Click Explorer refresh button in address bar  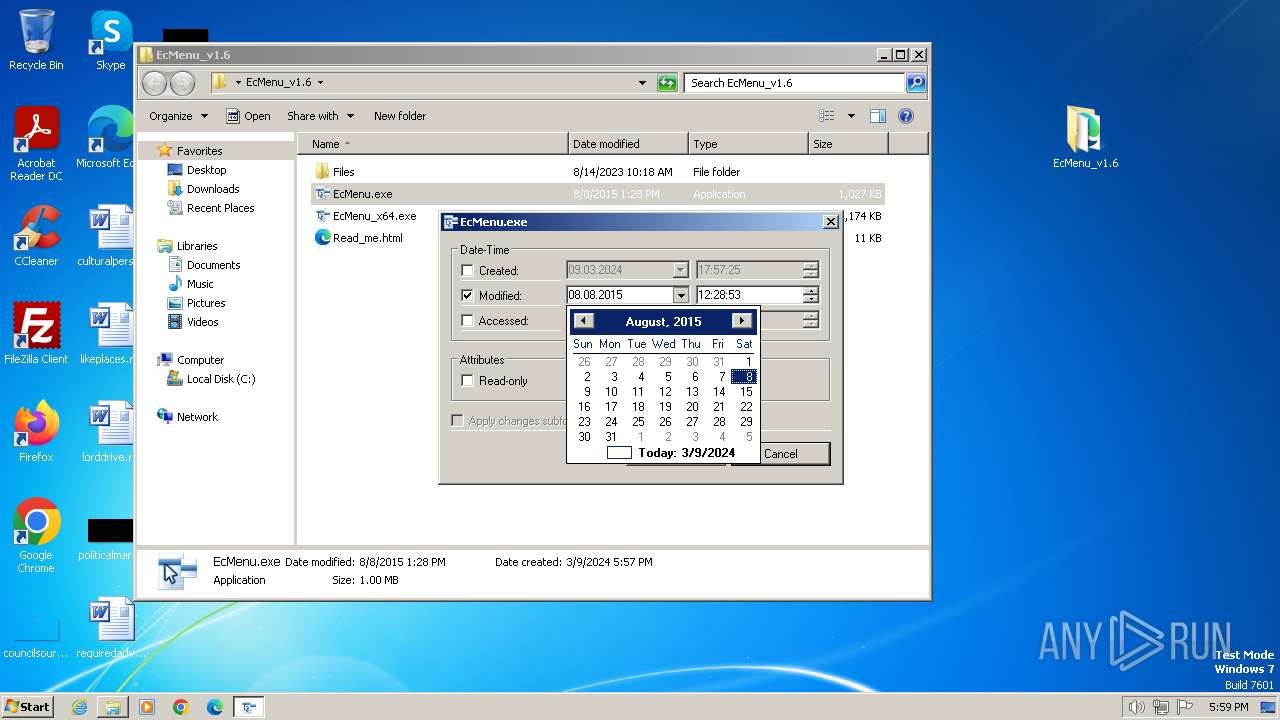[x=667, y=83]
